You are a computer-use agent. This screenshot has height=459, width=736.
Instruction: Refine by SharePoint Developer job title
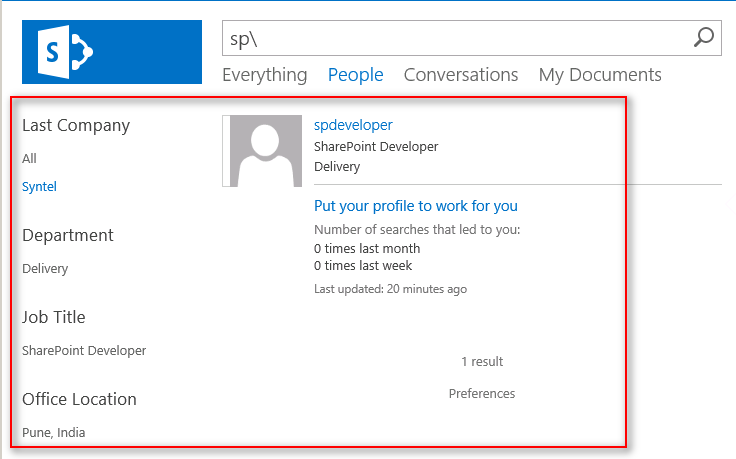[84, 351]
